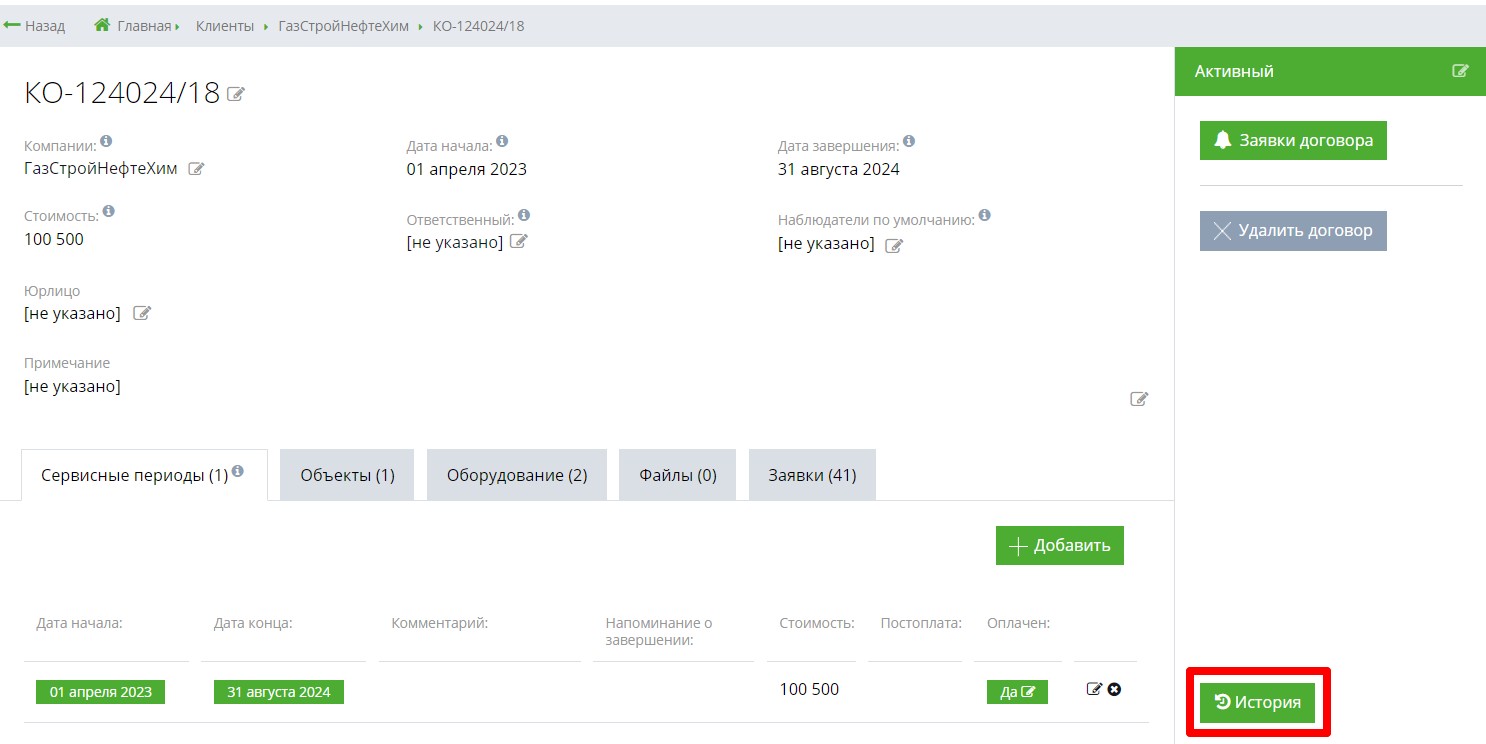Screen dimensions: 1486x744
Task: Click 'Постоплата:' column header
Action: pos(921,623)
